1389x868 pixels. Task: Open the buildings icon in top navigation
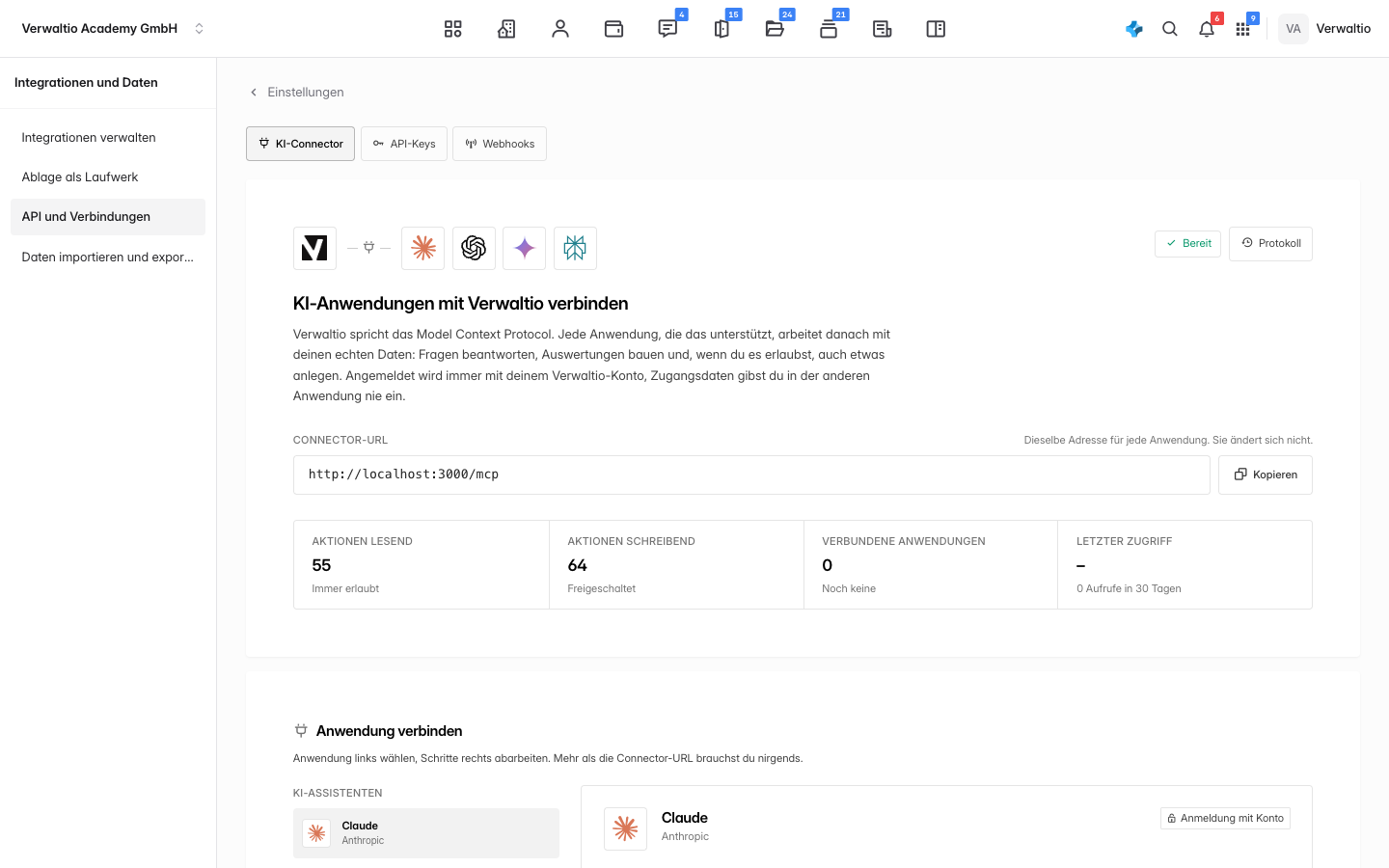pos(506,29)
